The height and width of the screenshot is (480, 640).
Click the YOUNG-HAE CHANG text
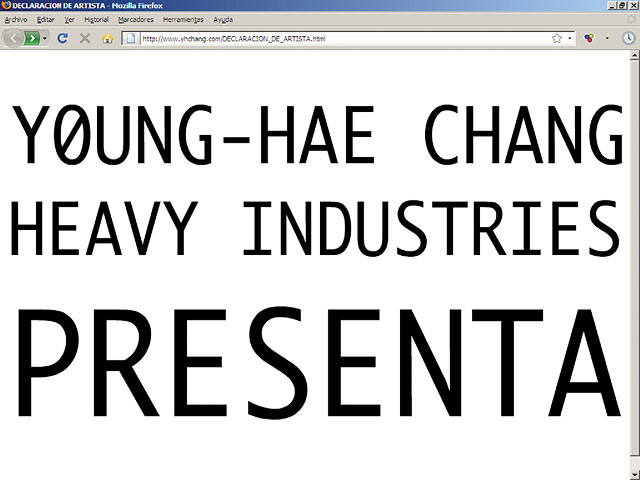coord(318,135)
